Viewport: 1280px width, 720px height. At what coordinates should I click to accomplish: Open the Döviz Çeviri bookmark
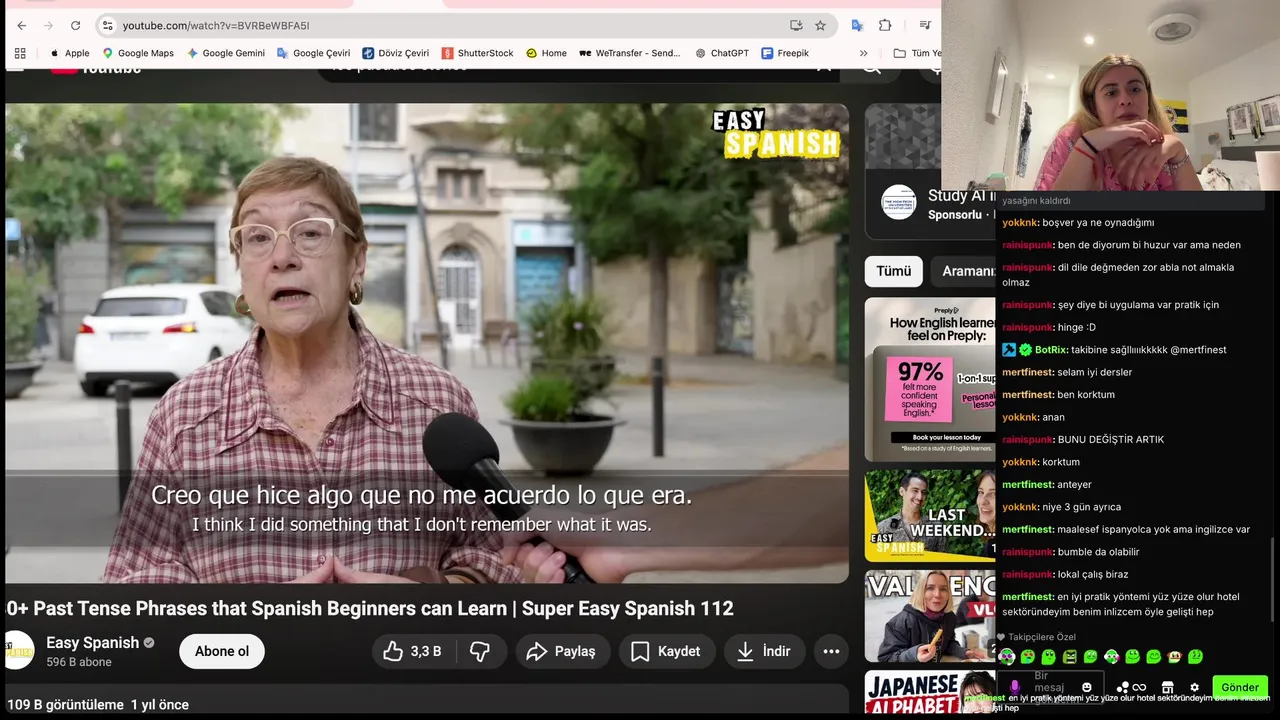(x=396, y=53)
